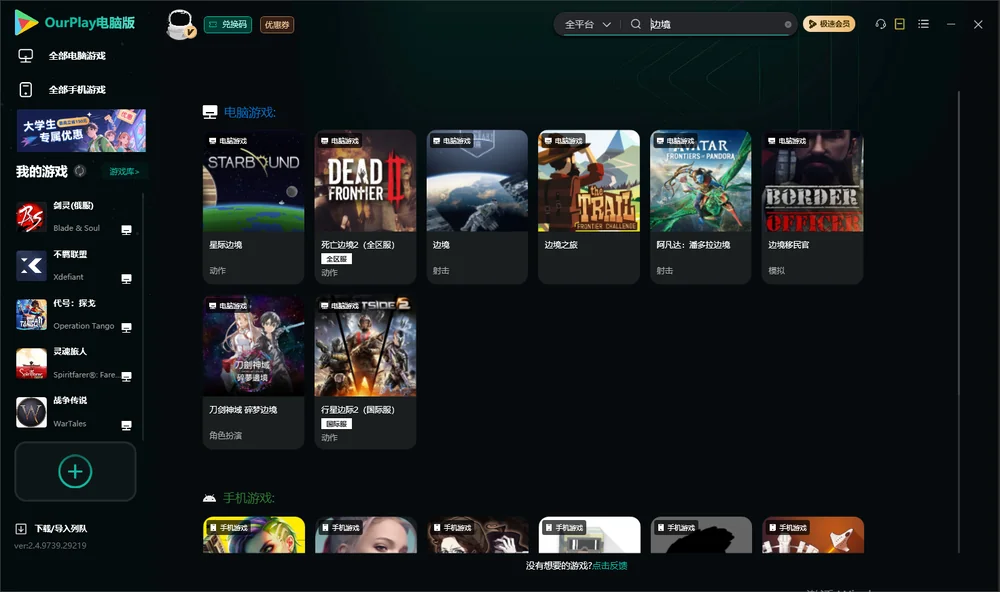
Task: Open the Starbound 星际边境 game card
Action: (253, 207)
